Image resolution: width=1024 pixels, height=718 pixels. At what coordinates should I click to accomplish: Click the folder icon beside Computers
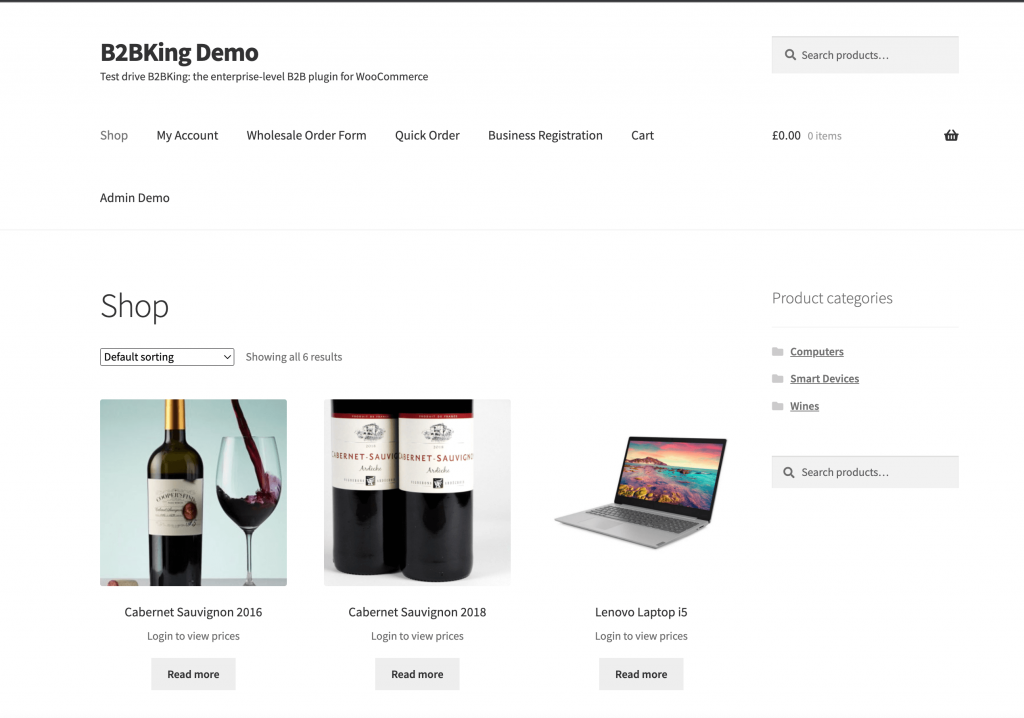tap(777, 351)
